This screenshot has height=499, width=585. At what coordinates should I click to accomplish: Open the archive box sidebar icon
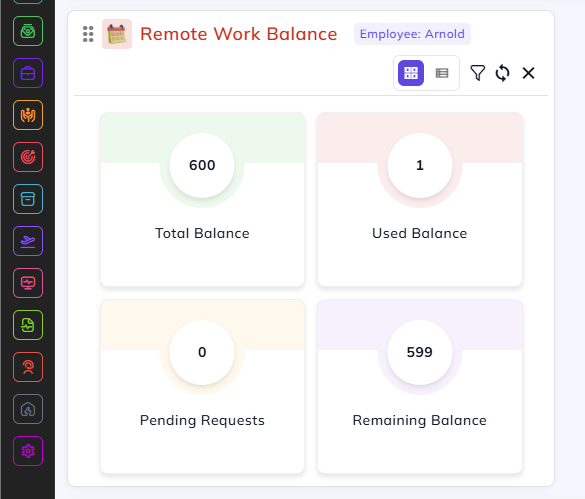pyautogui.click(x=28, y=199)
